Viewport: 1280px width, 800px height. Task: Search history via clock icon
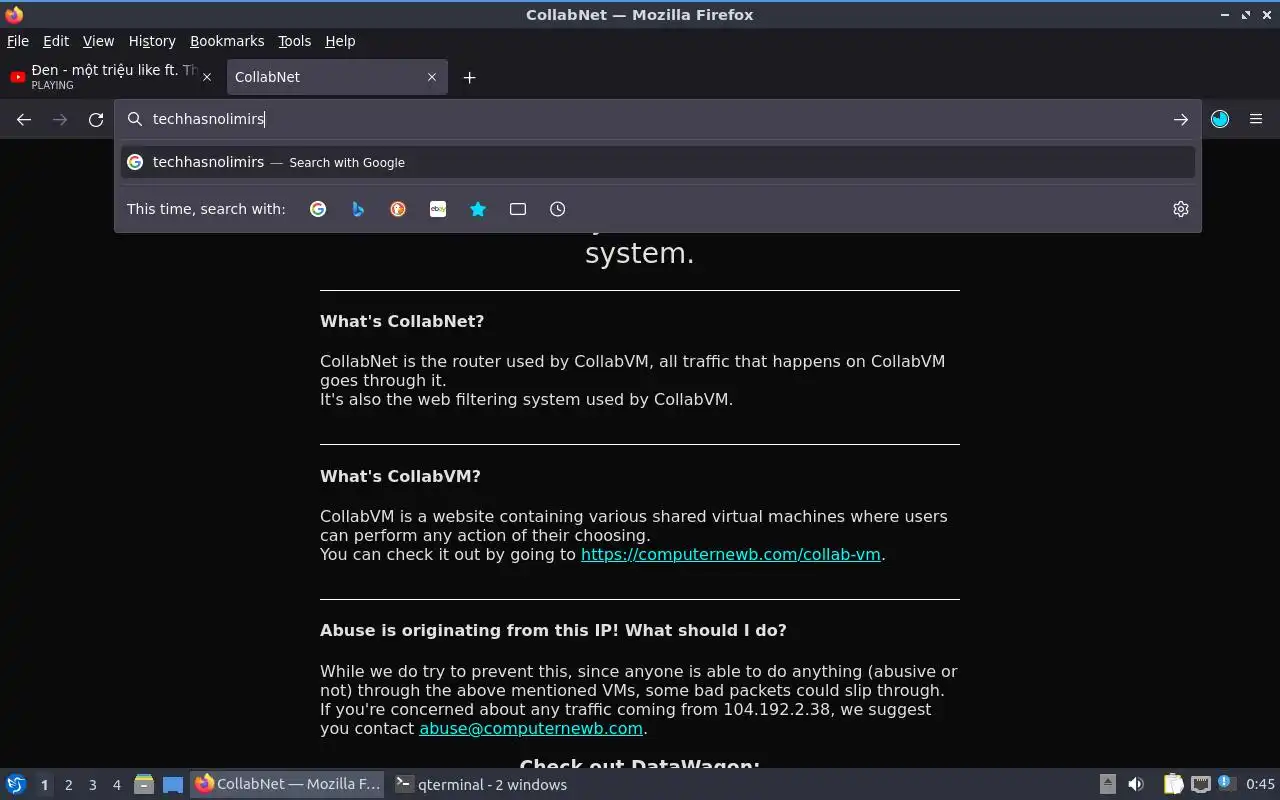(x=558, y=209)
